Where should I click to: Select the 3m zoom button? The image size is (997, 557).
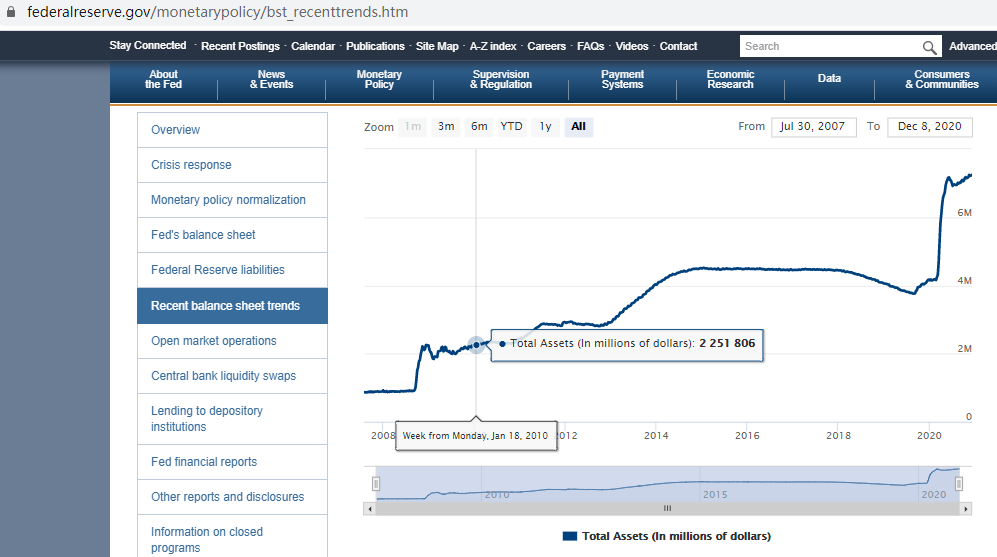pos(446,127)
